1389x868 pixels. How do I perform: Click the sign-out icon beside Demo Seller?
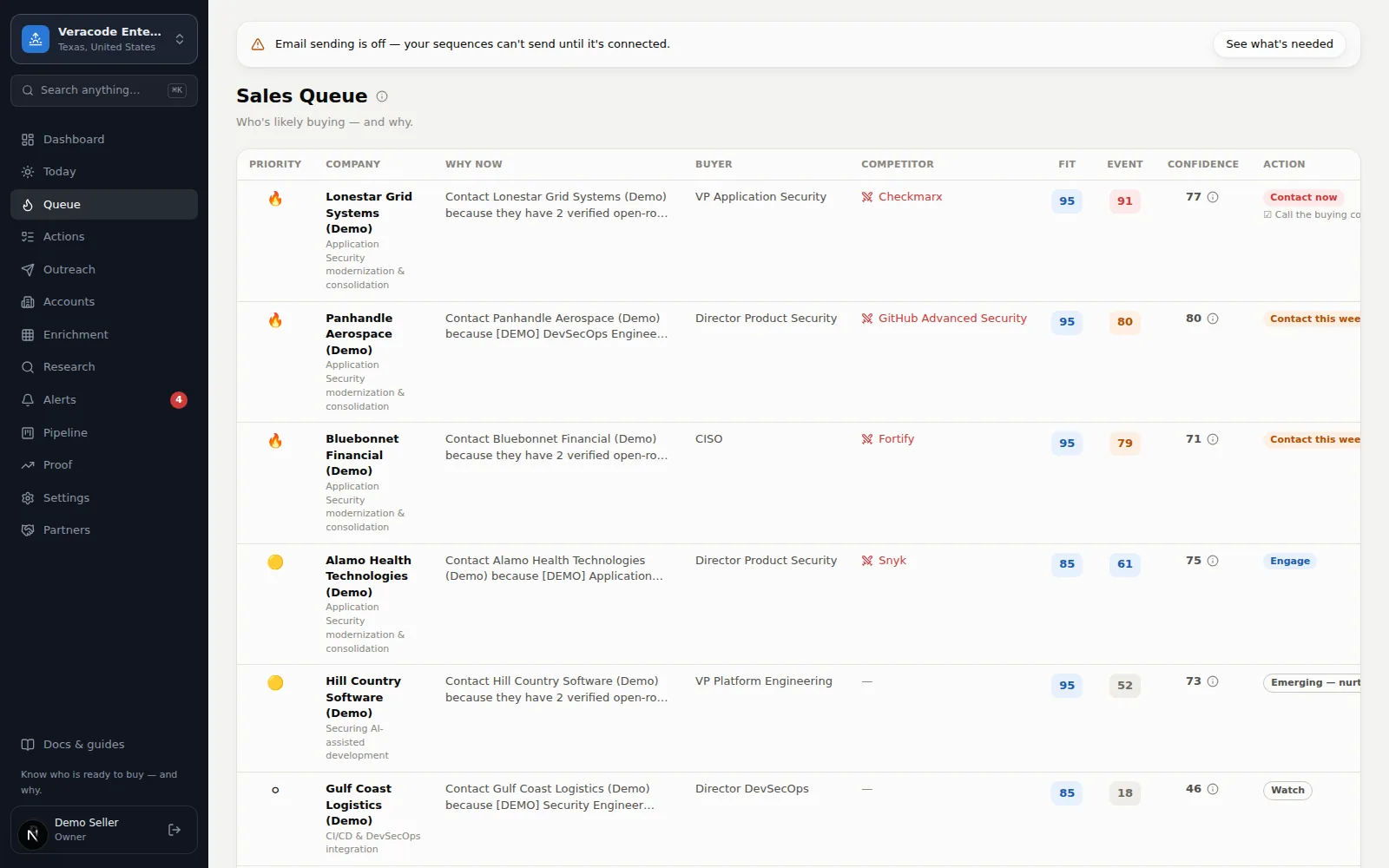coord(174,830)
